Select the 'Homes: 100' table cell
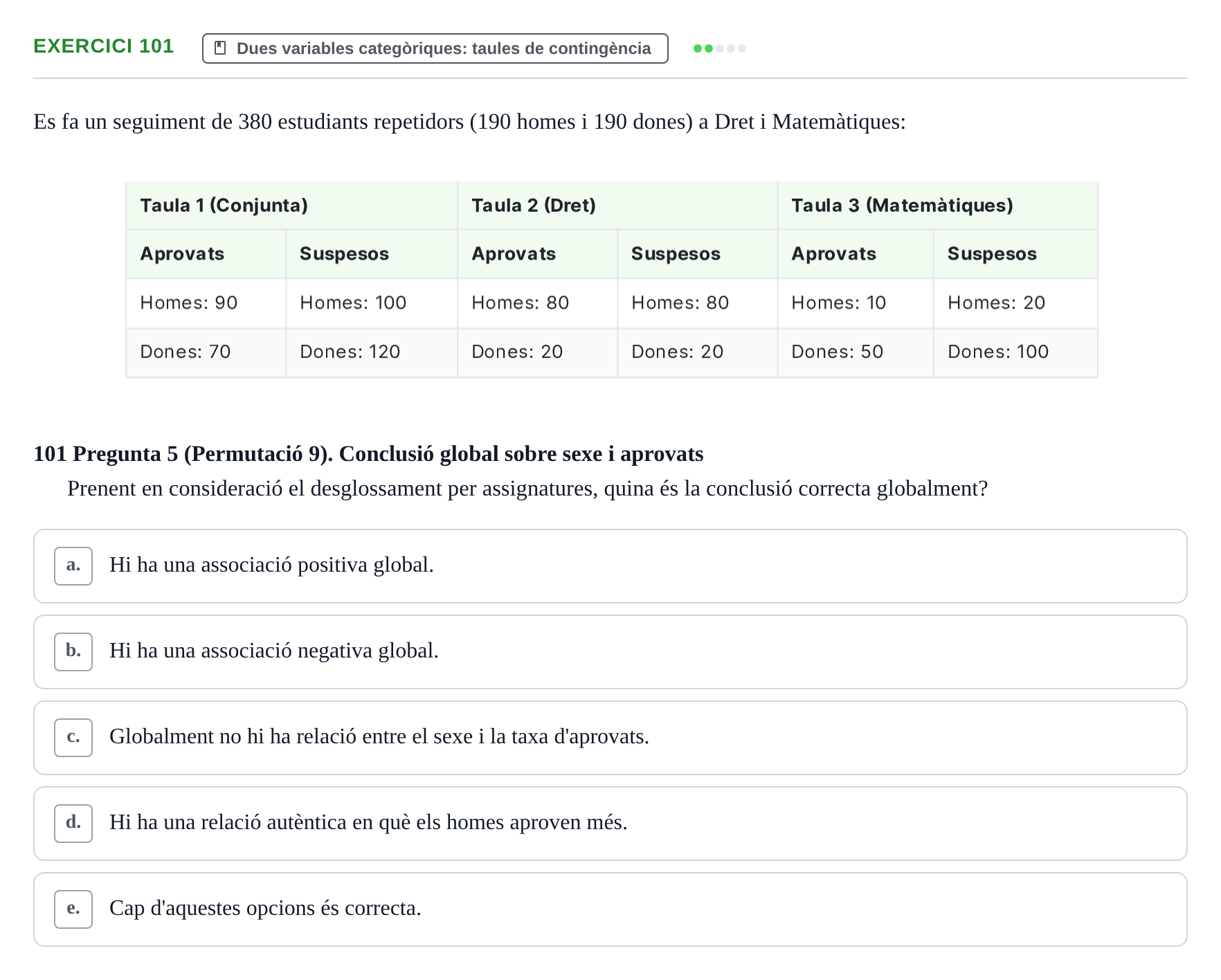Screen dimensions: 1221x980 click(x=372, y=303)
